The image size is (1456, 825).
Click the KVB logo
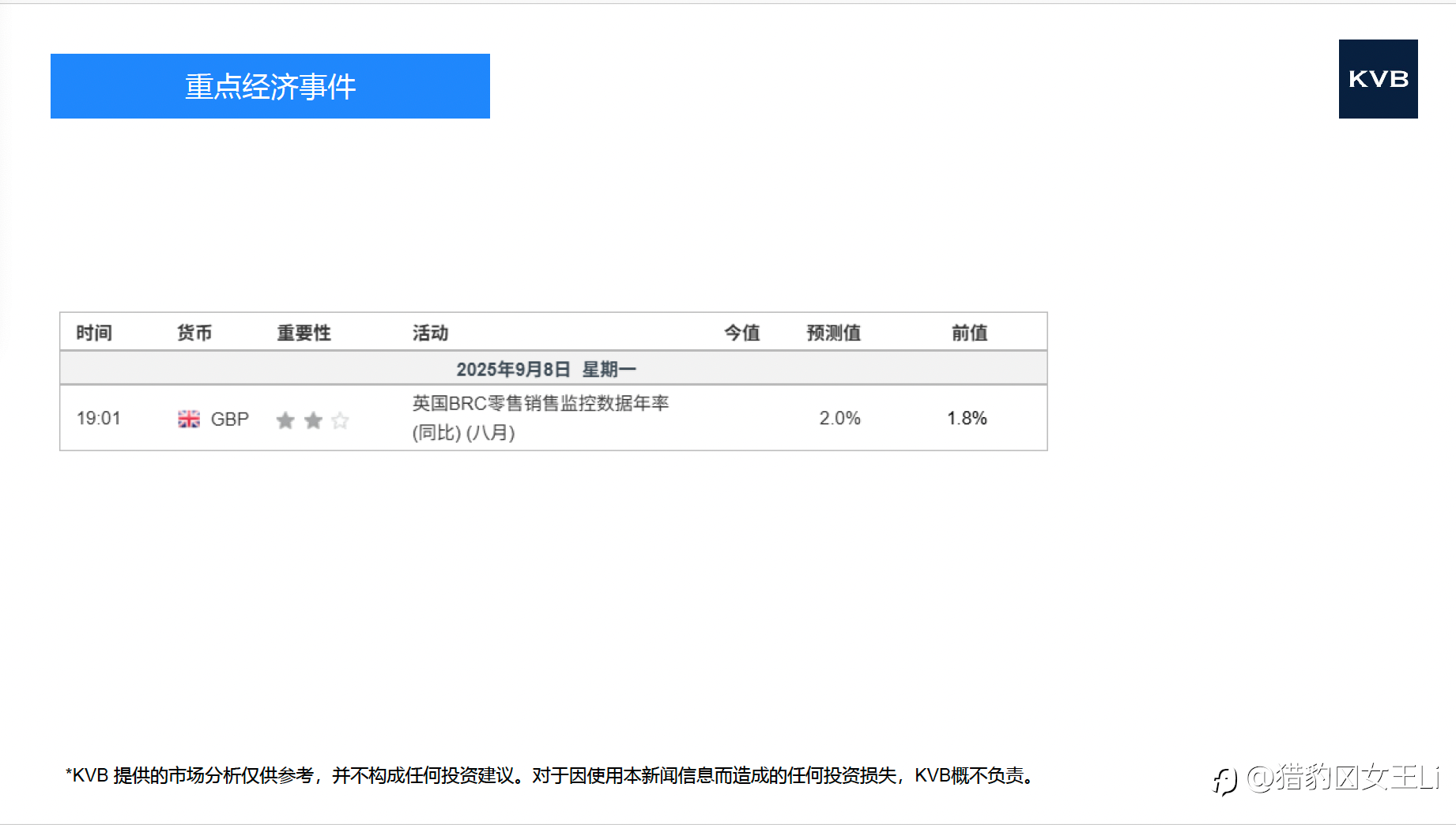1378,79
